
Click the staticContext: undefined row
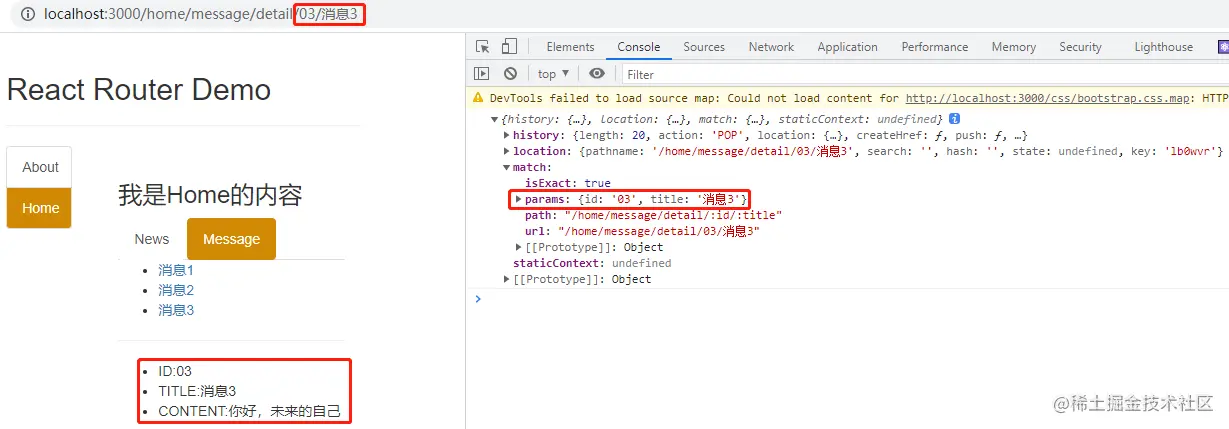coord(592,263)
